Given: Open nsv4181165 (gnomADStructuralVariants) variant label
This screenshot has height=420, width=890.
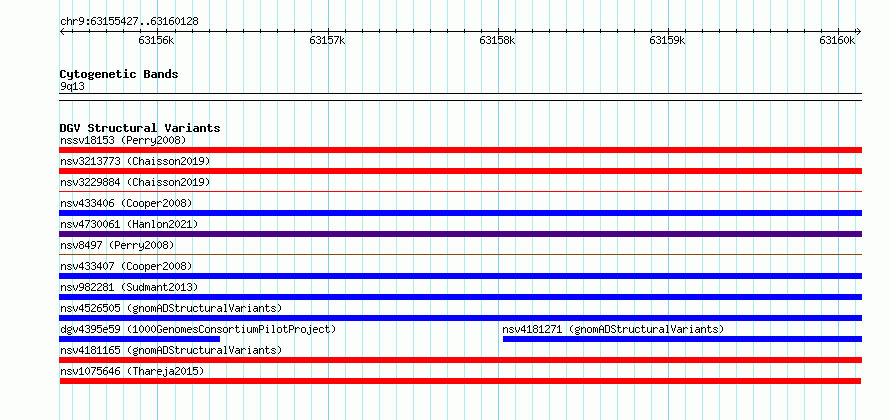Looking at the screenshot, I should [x=171, y=350].
